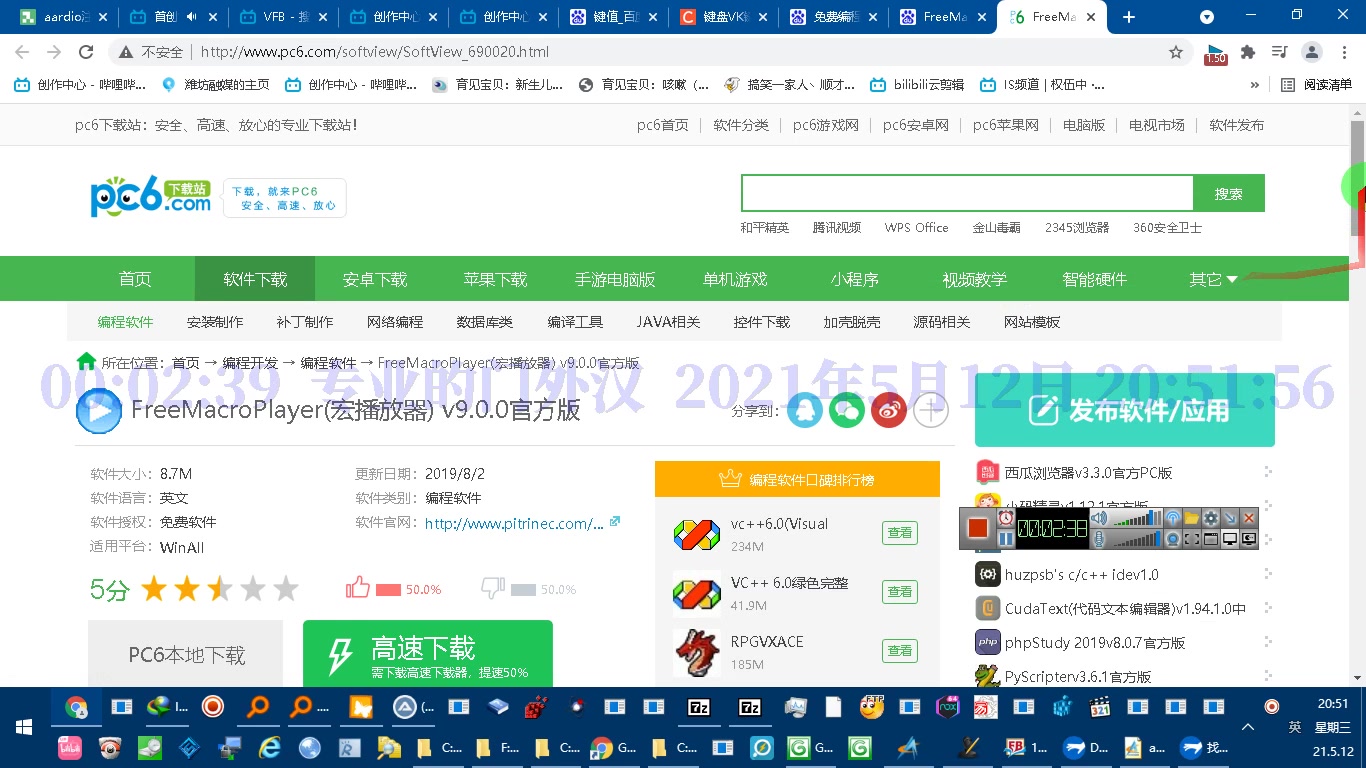Adjust the recorder's speaker volume level bars
This screenshot has height=768, width=1366.
click(1137, 518)
